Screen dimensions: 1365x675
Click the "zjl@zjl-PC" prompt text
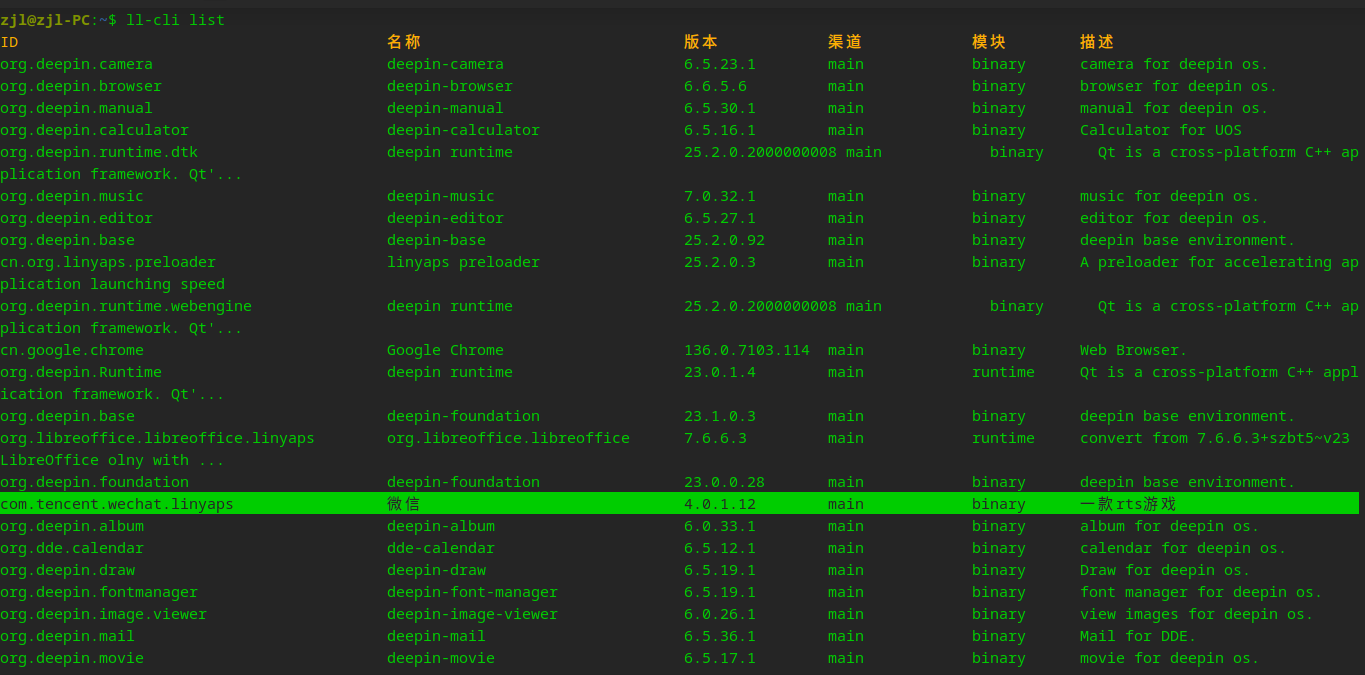coord(45,20)
